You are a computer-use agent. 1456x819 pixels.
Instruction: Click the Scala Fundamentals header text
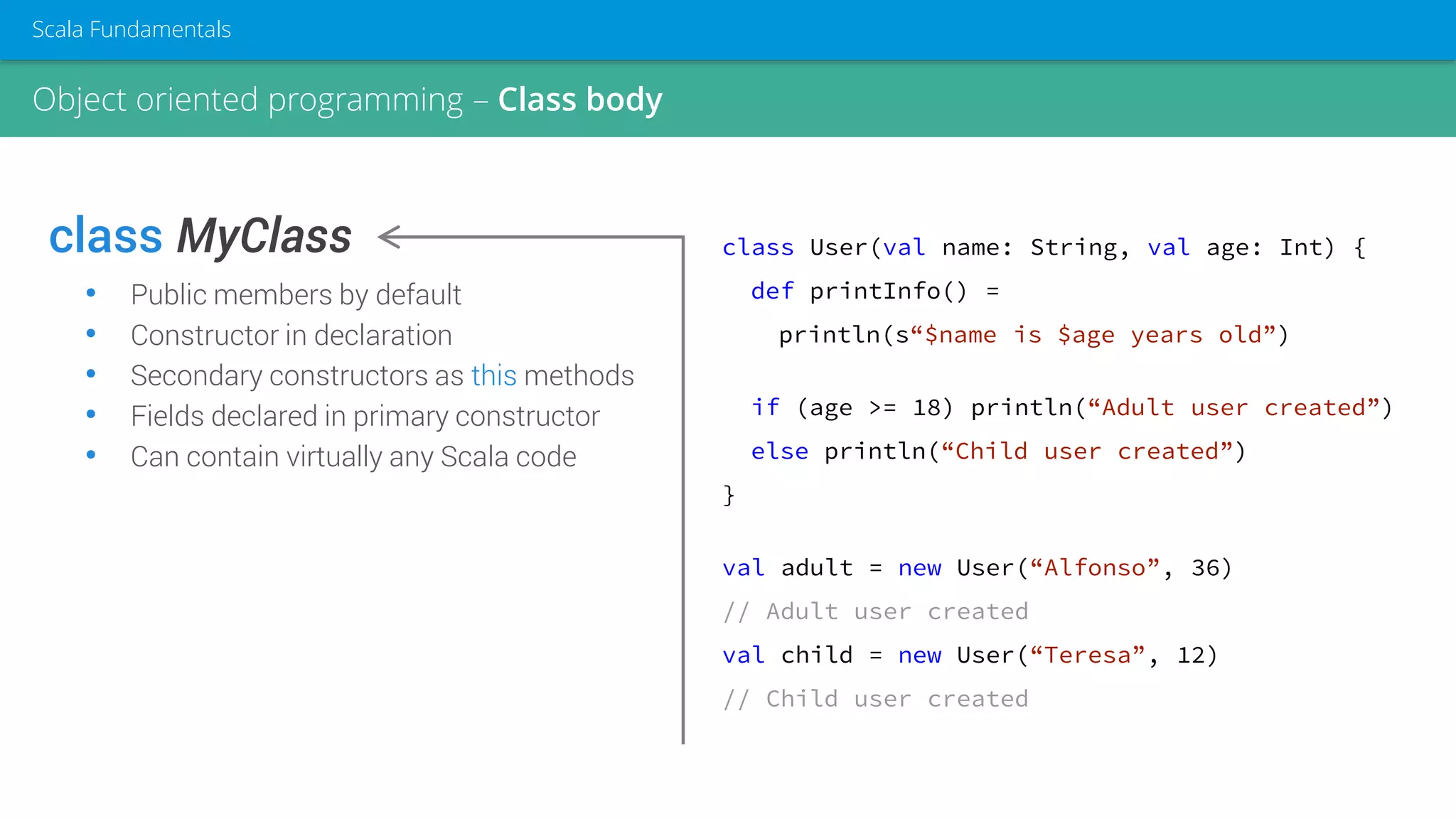[x=132, y=29]
